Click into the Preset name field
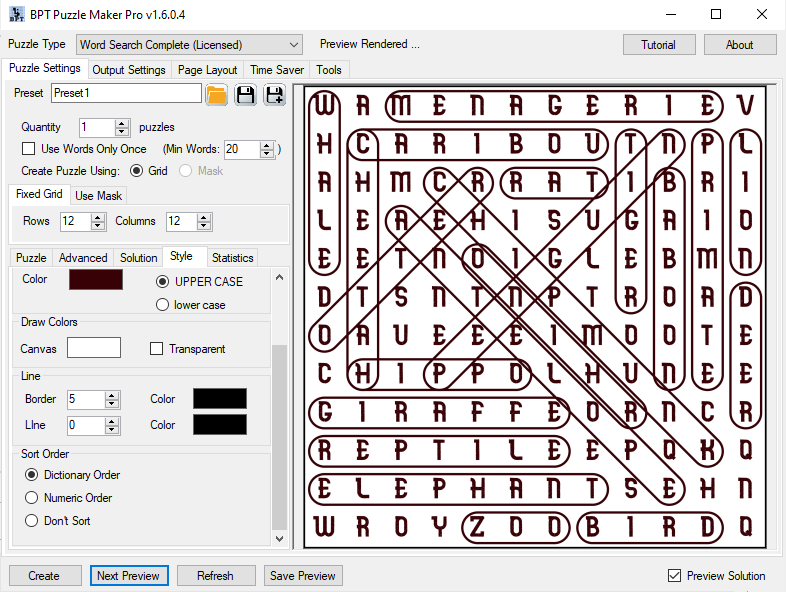 tap(126, 93)
